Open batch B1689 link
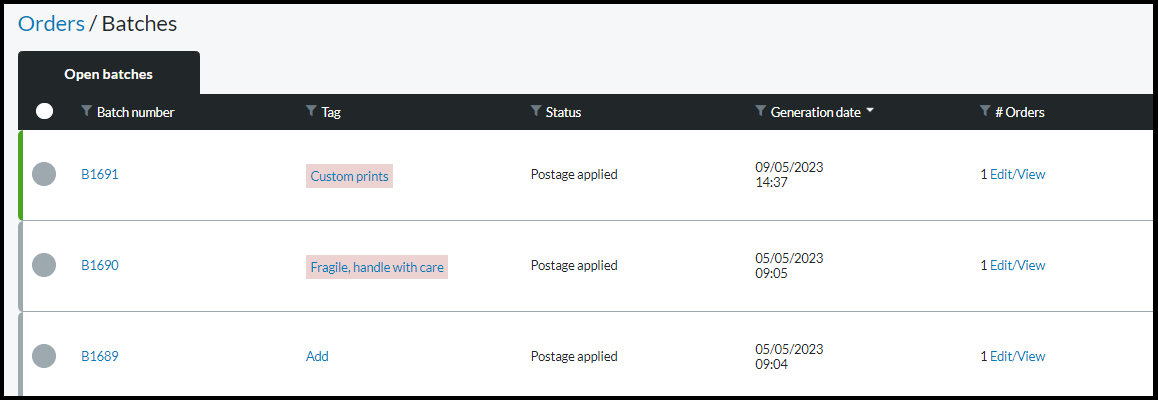This screenshot has width=1158, height=400. click(x=100, y=356)
